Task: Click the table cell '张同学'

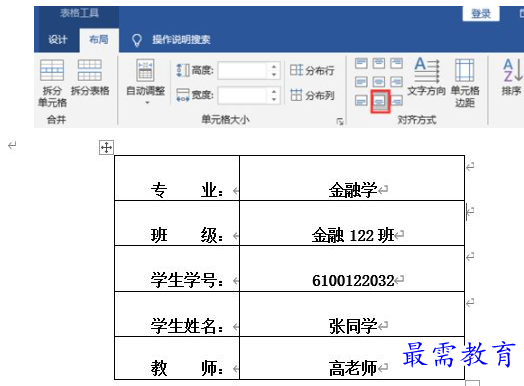Action: [352, 314]
